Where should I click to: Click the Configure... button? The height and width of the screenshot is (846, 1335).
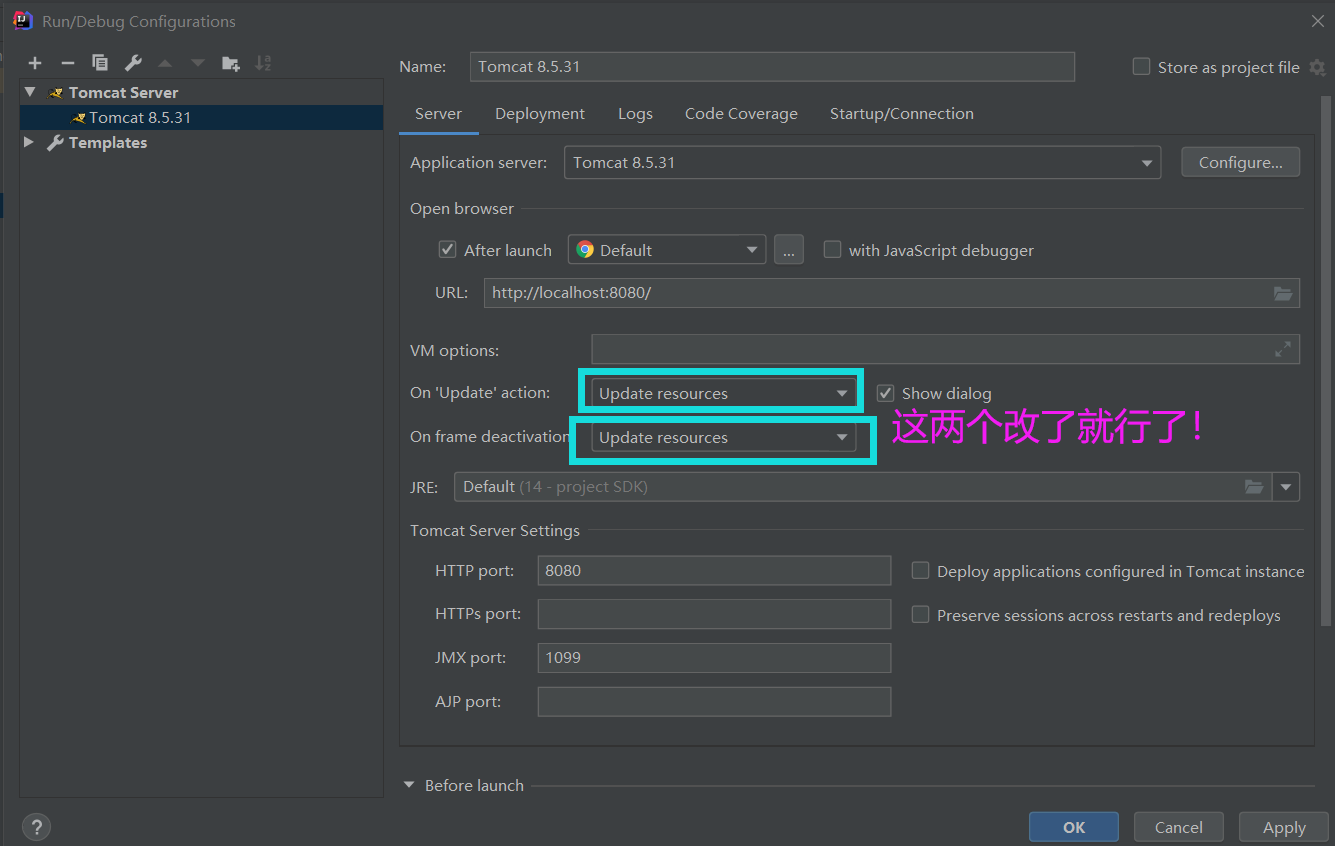[x=1240, y=163]
